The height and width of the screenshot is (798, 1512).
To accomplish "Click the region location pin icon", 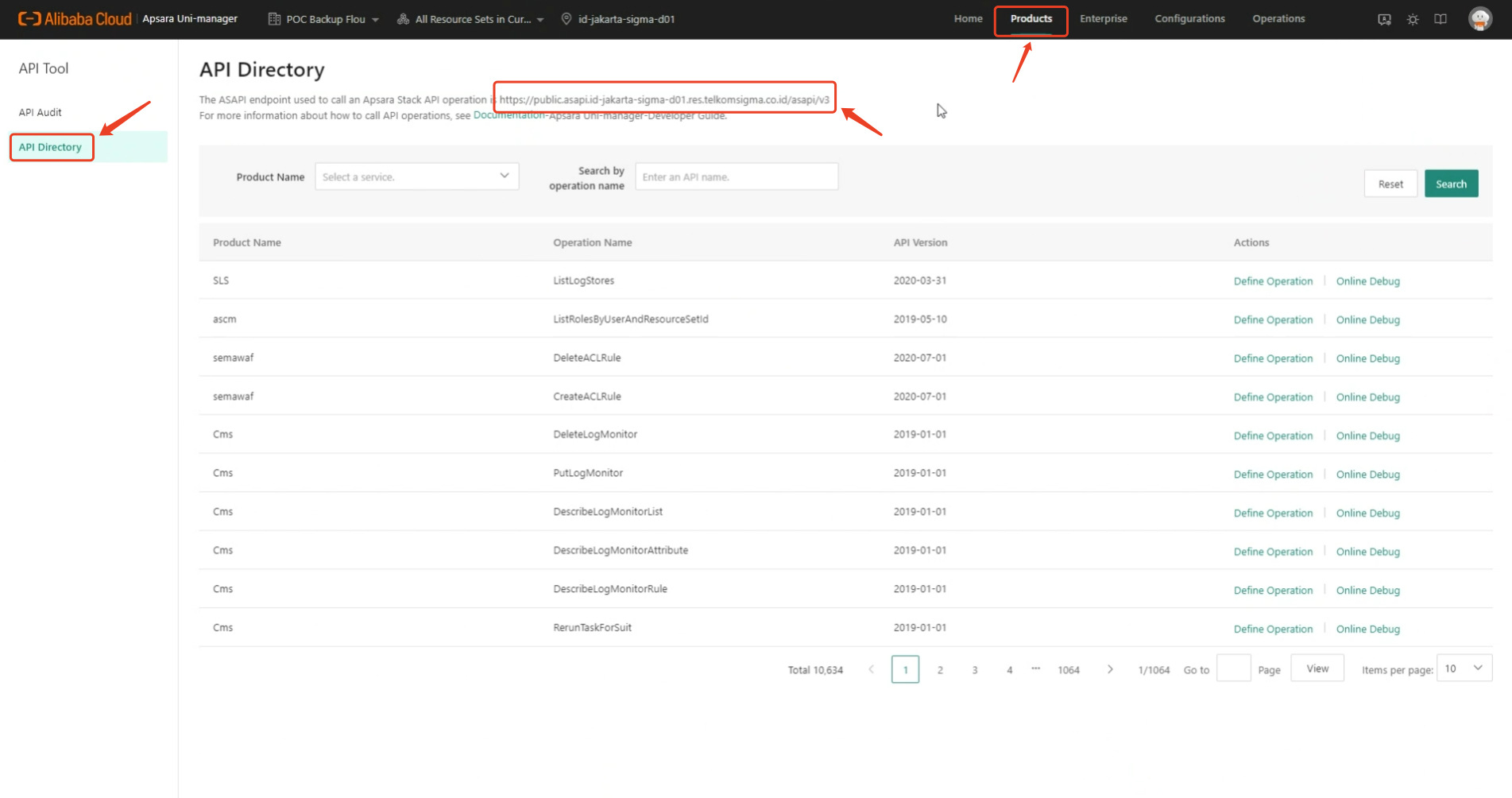I will pos(567,19).
